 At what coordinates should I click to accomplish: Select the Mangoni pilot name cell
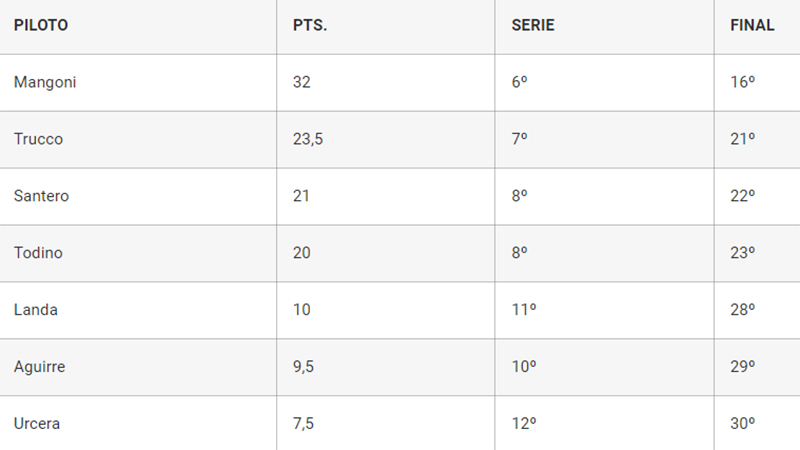tap(45, 82)
